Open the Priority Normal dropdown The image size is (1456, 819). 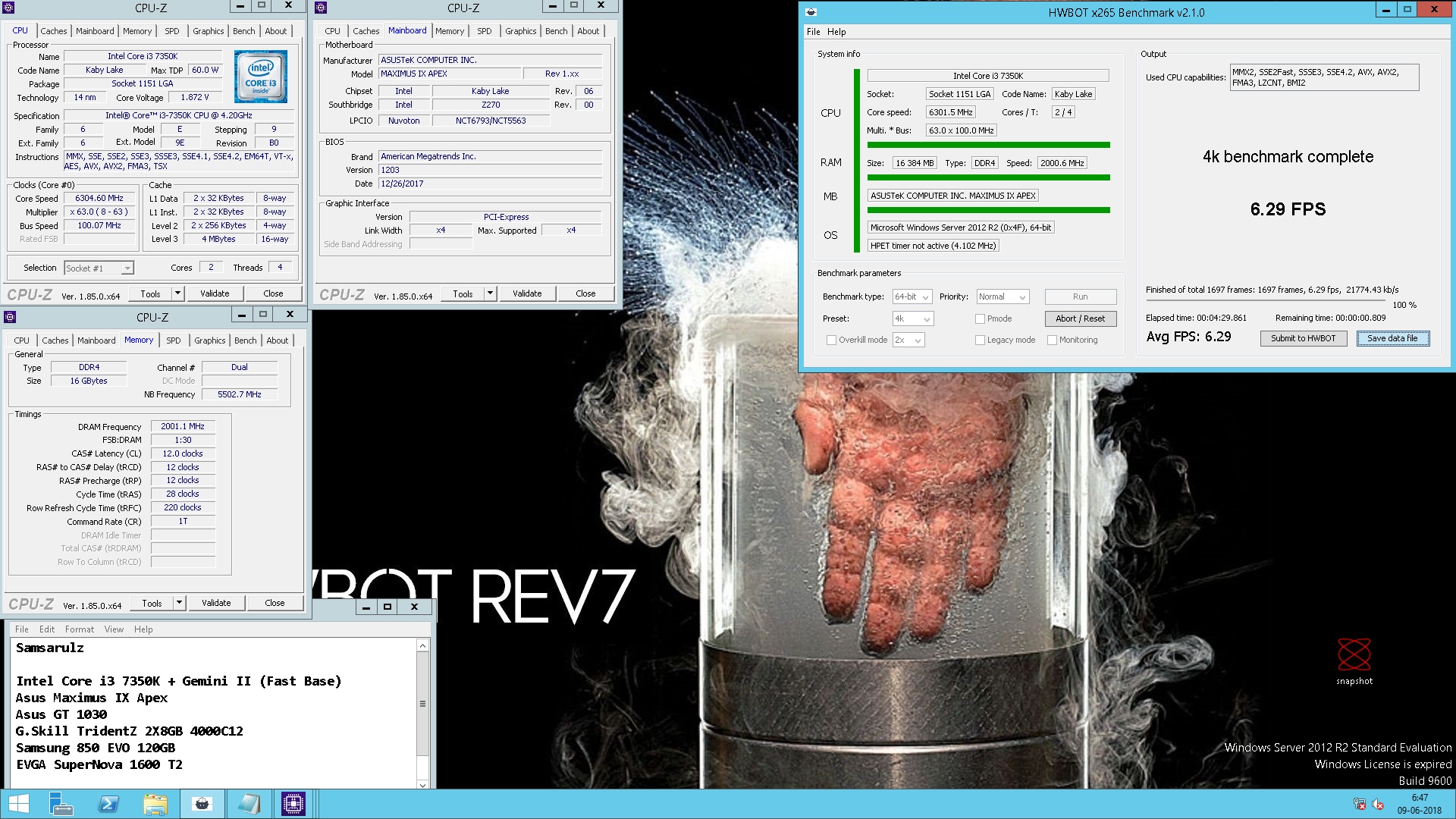pyautogui.click(x=1002, y=297)
